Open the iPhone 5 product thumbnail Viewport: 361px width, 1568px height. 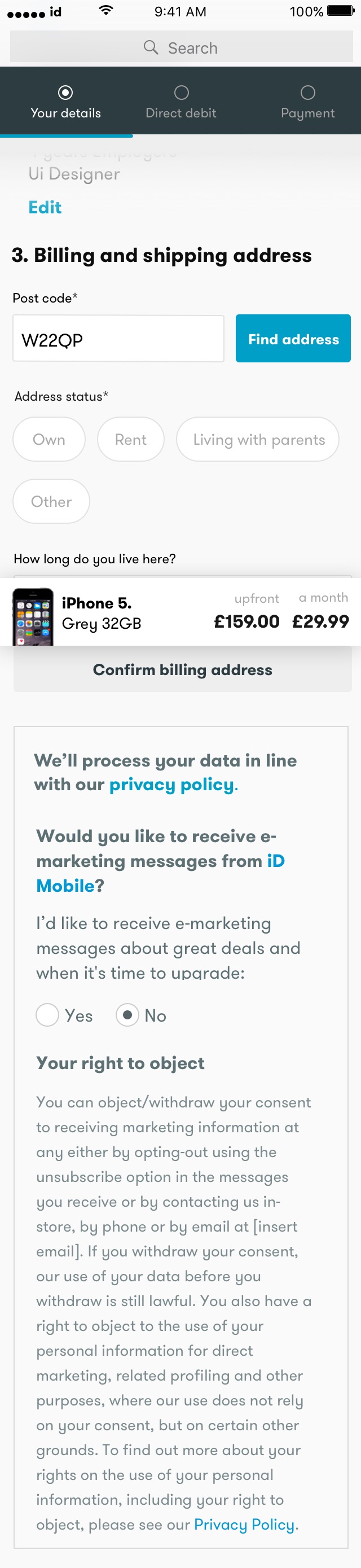pyautogui.click(x=33, y=616)
